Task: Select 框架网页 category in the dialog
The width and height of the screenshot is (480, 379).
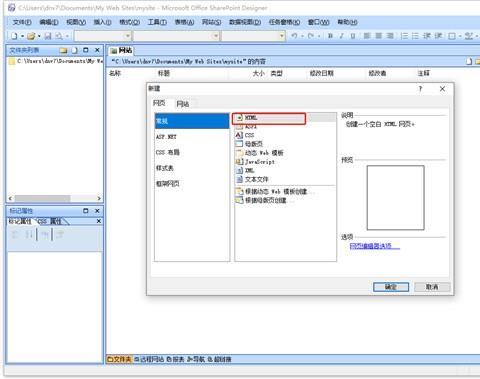Action: 192,184
